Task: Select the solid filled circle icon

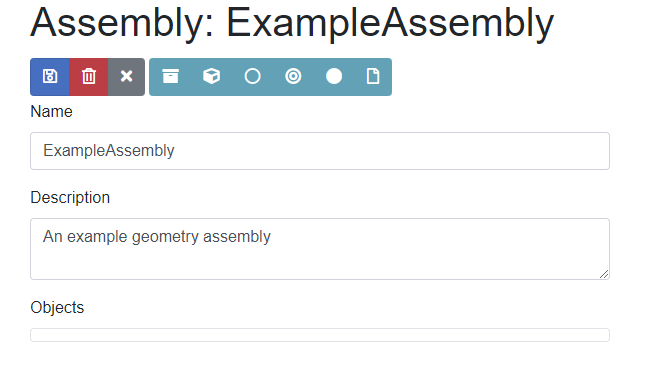Action: tap(334, 77)
